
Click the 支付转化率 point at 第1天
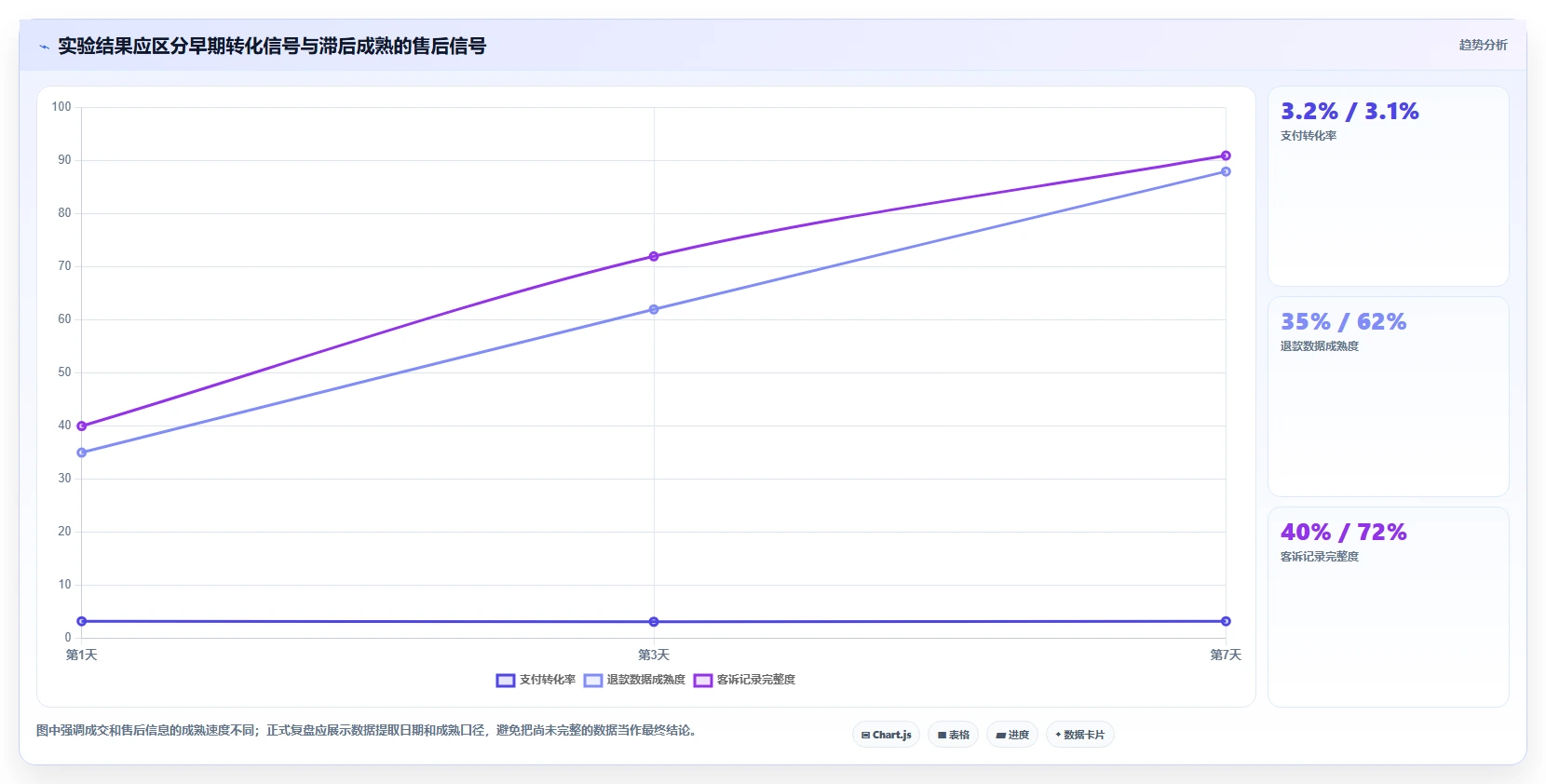pos(82,621)
